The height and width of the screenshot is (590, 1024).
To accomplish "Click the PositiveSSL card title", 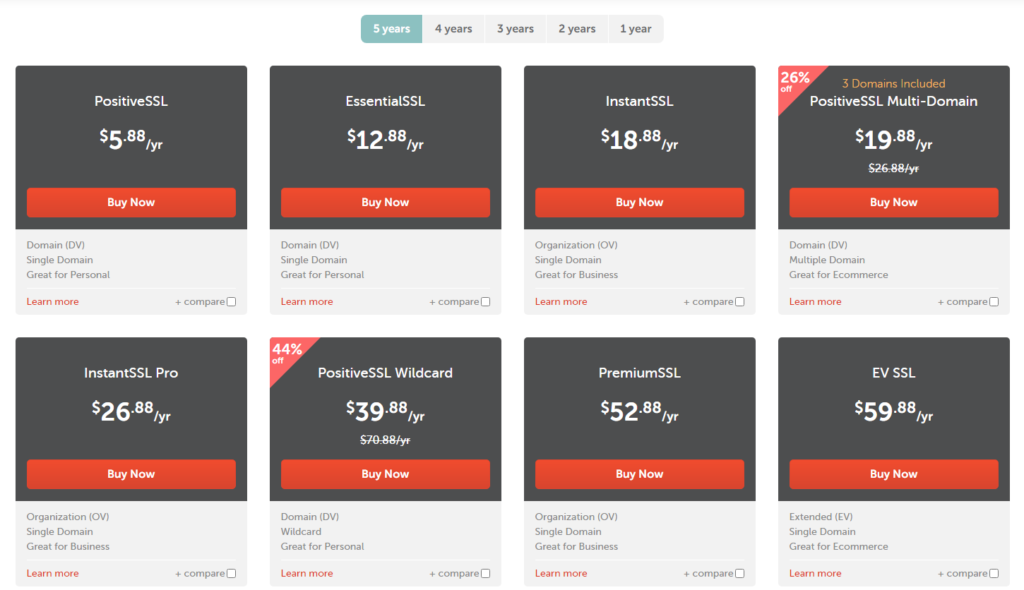I will point(131,101).
